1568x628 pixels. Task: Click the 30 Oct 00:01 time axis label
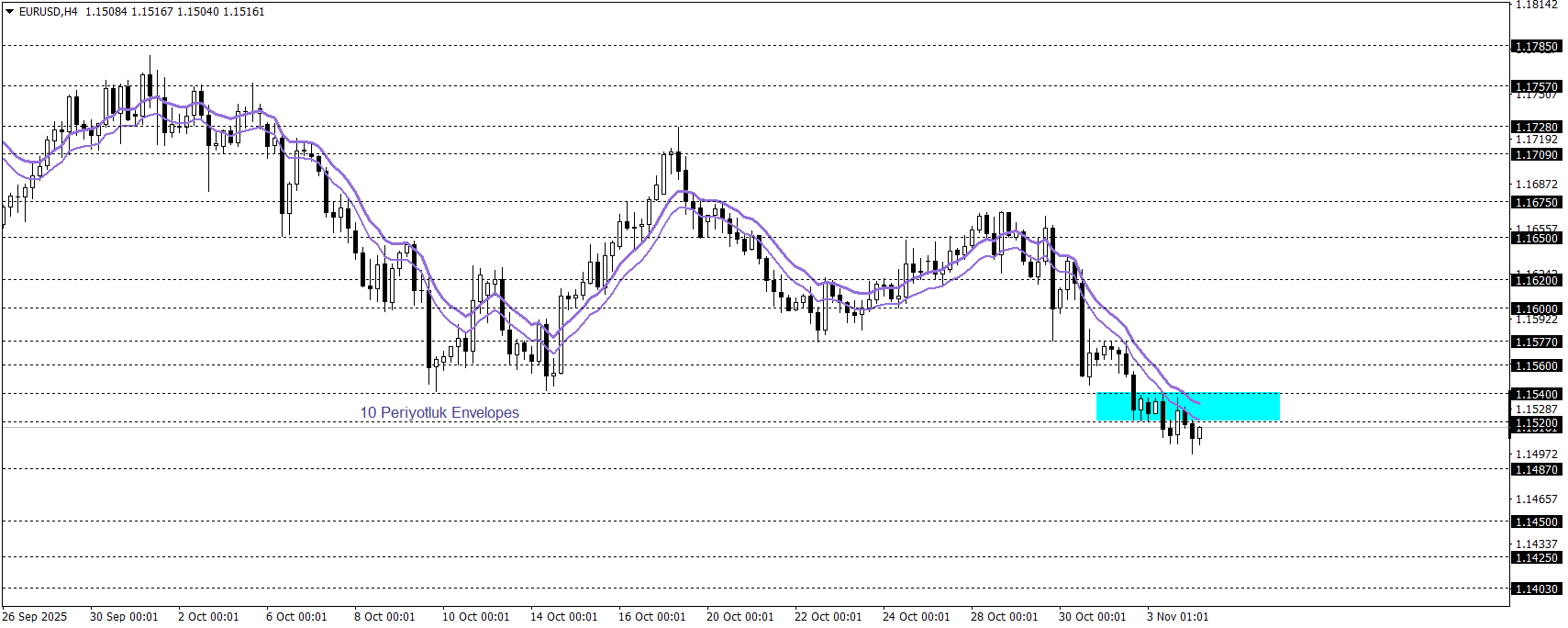click(1092, 616)
